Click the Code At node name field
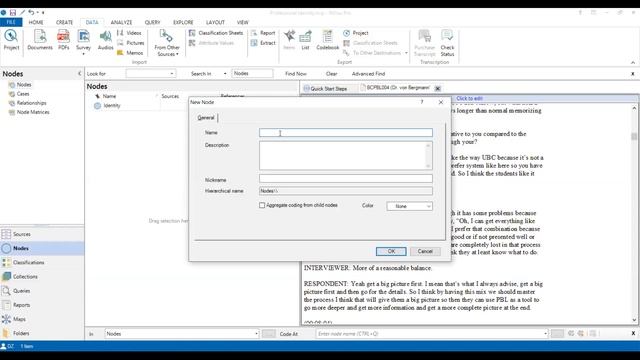The image size is (640, 360). tap(431, 334)
